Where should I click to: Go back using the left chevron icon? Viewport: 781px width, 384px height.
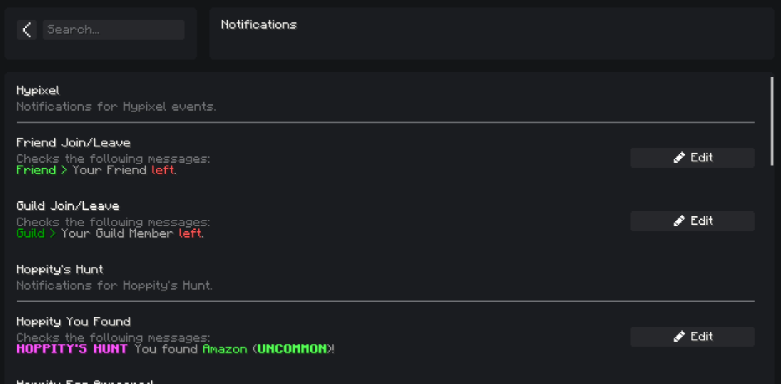[26, 30]
